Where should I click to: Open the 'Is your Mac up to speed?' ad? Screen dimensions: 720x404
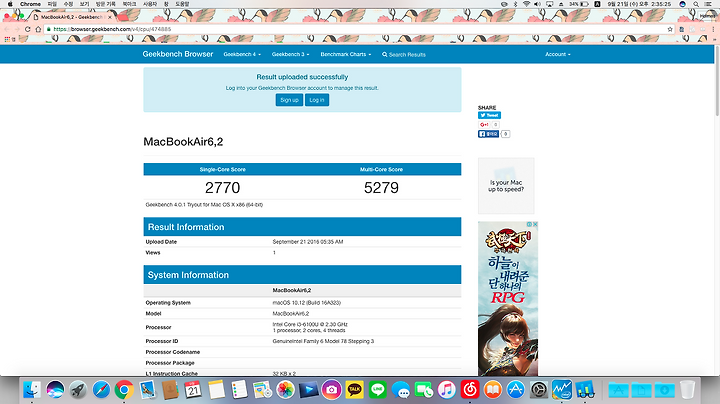click(506, 186)
